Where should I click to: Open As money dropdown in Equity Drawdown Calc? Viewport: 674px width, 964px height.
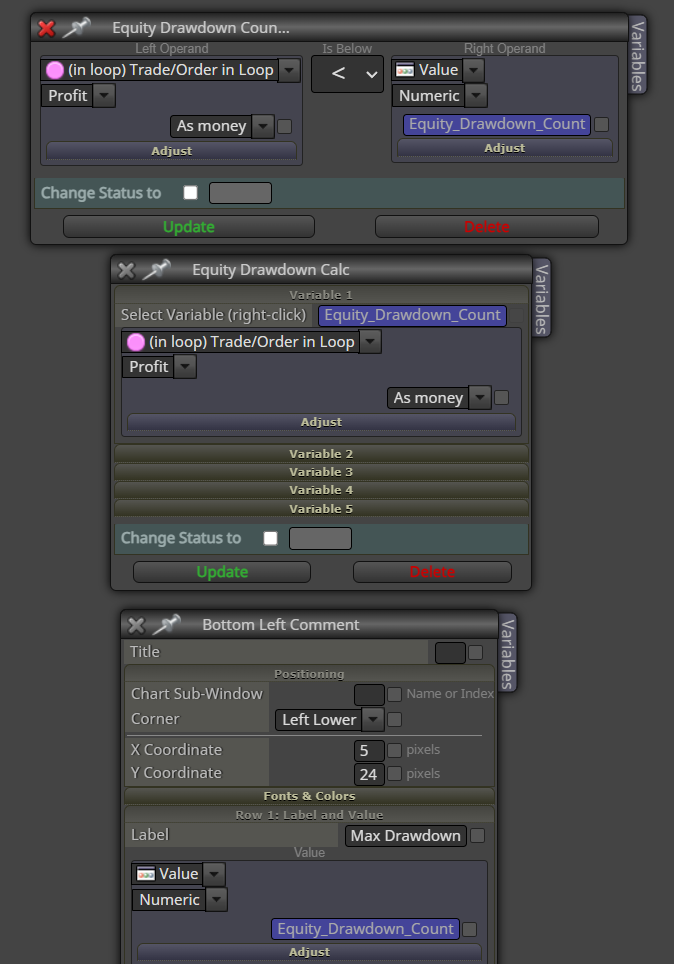[x=480, y=398]
